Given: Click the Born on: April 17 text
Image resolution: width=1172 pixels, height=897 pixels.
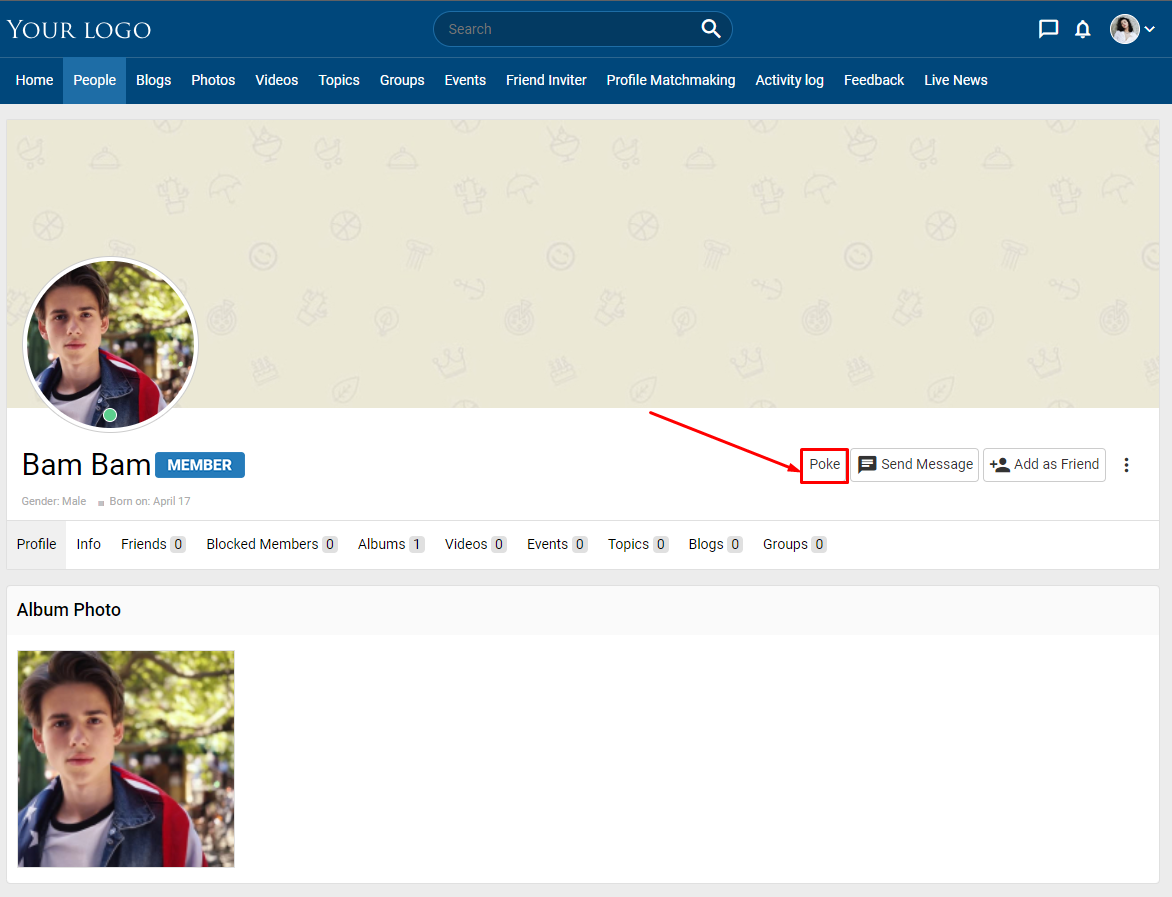Looking at the screenshot, I should coord(149,501).
